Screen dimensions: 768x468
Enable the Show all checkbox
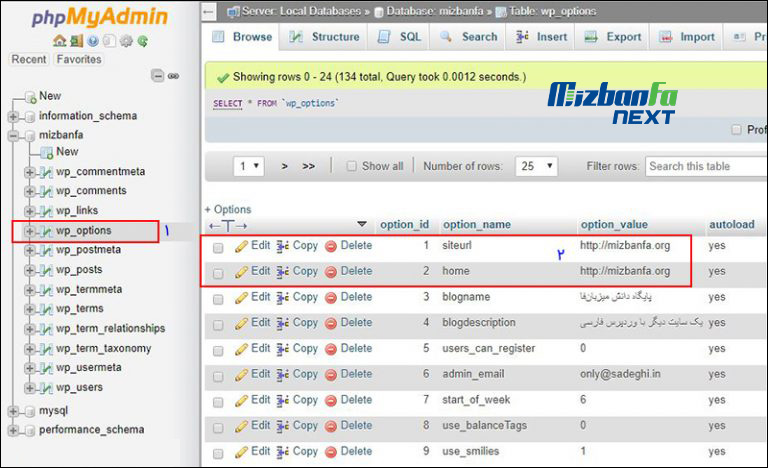click(x=351, y=166)
